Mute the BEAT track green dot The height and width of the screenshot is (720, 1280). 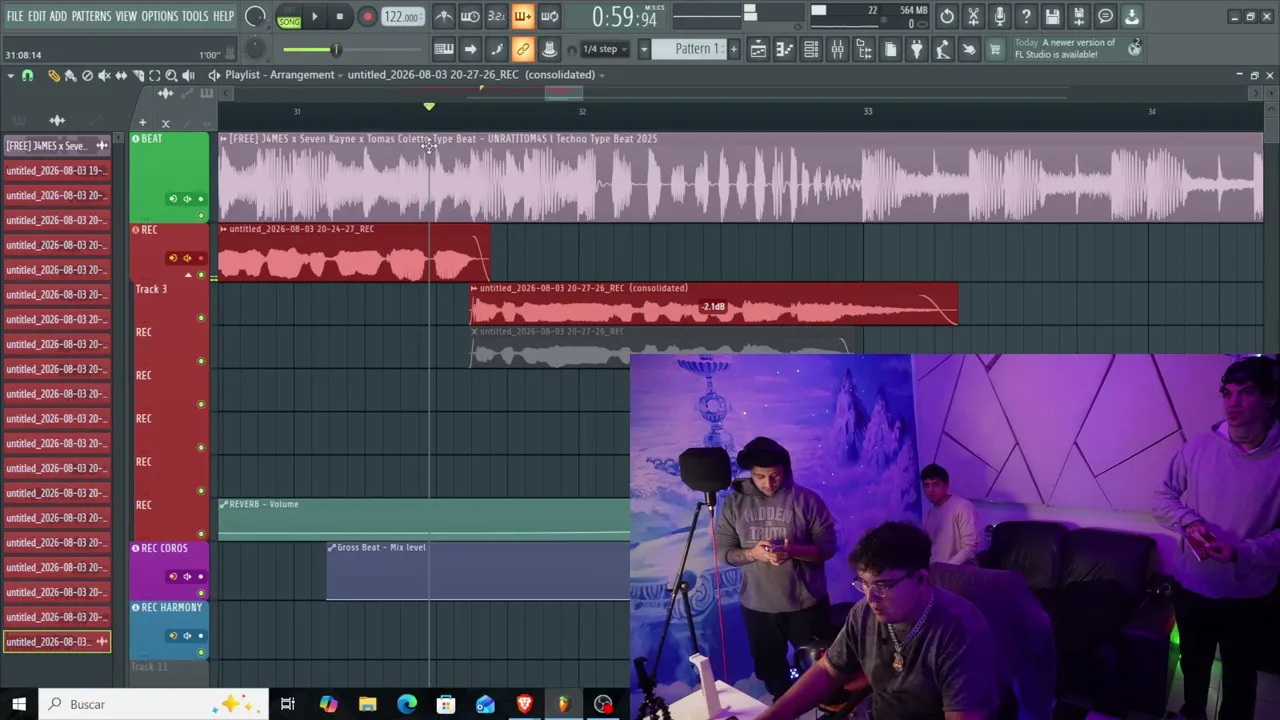tap(201, 215)
